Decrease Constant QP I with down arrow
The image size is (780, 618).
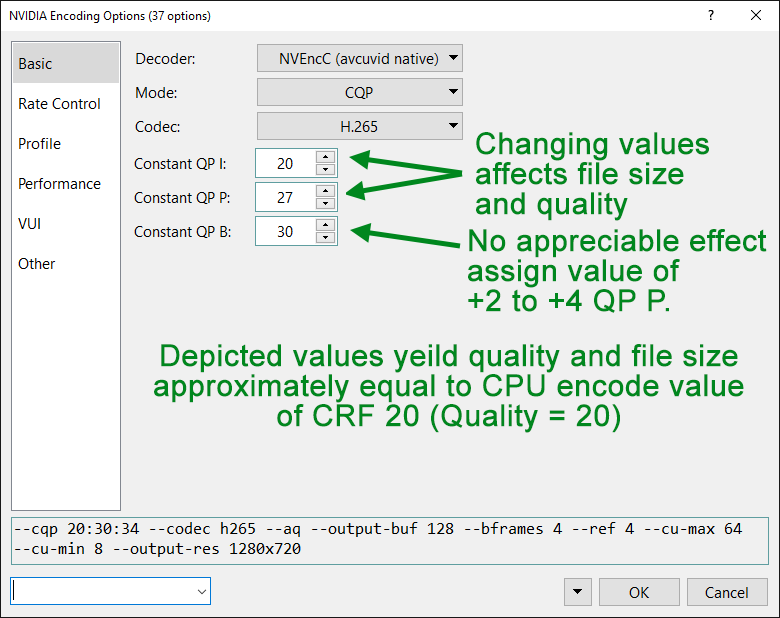coord(325,169)
